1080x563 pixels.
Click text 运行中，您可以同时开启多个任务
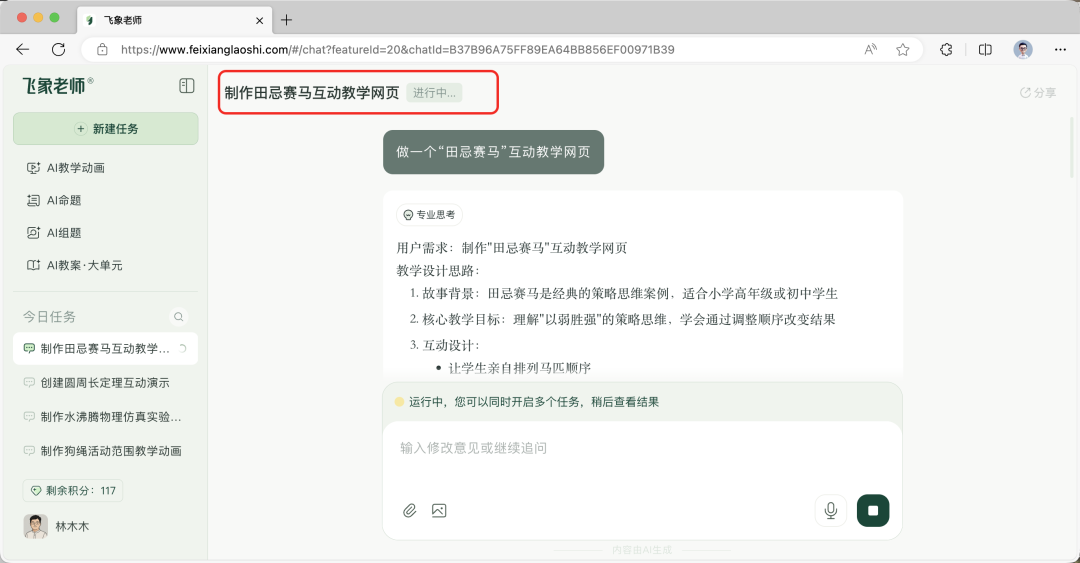point(534,402)
